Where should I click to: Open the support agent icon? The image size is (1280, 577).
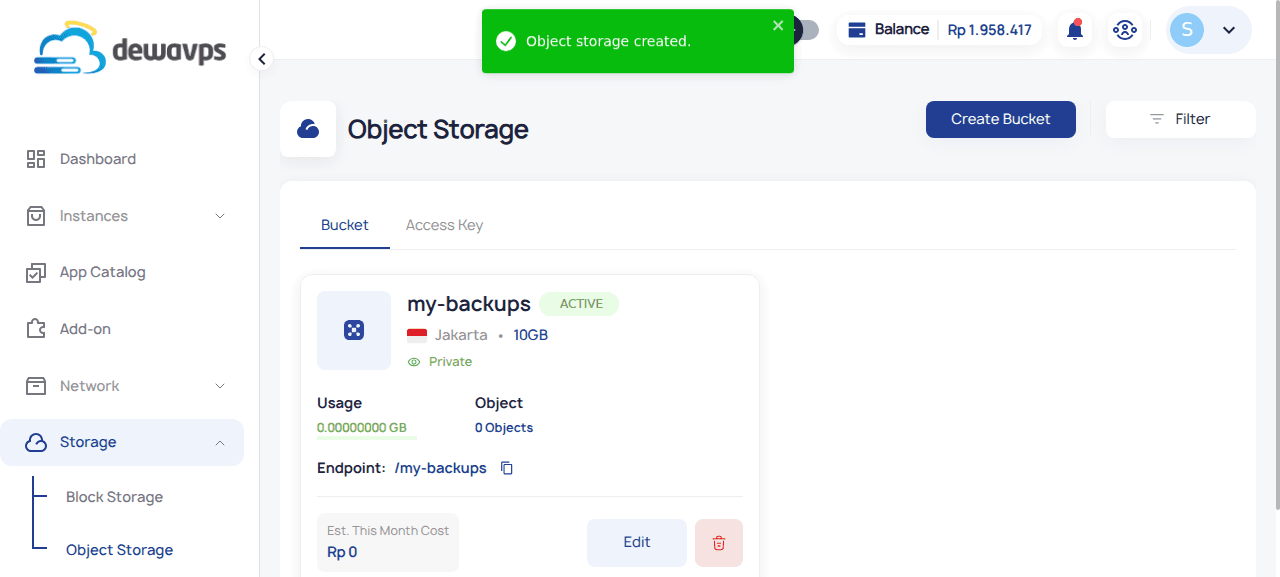(x=1124, y=30)
